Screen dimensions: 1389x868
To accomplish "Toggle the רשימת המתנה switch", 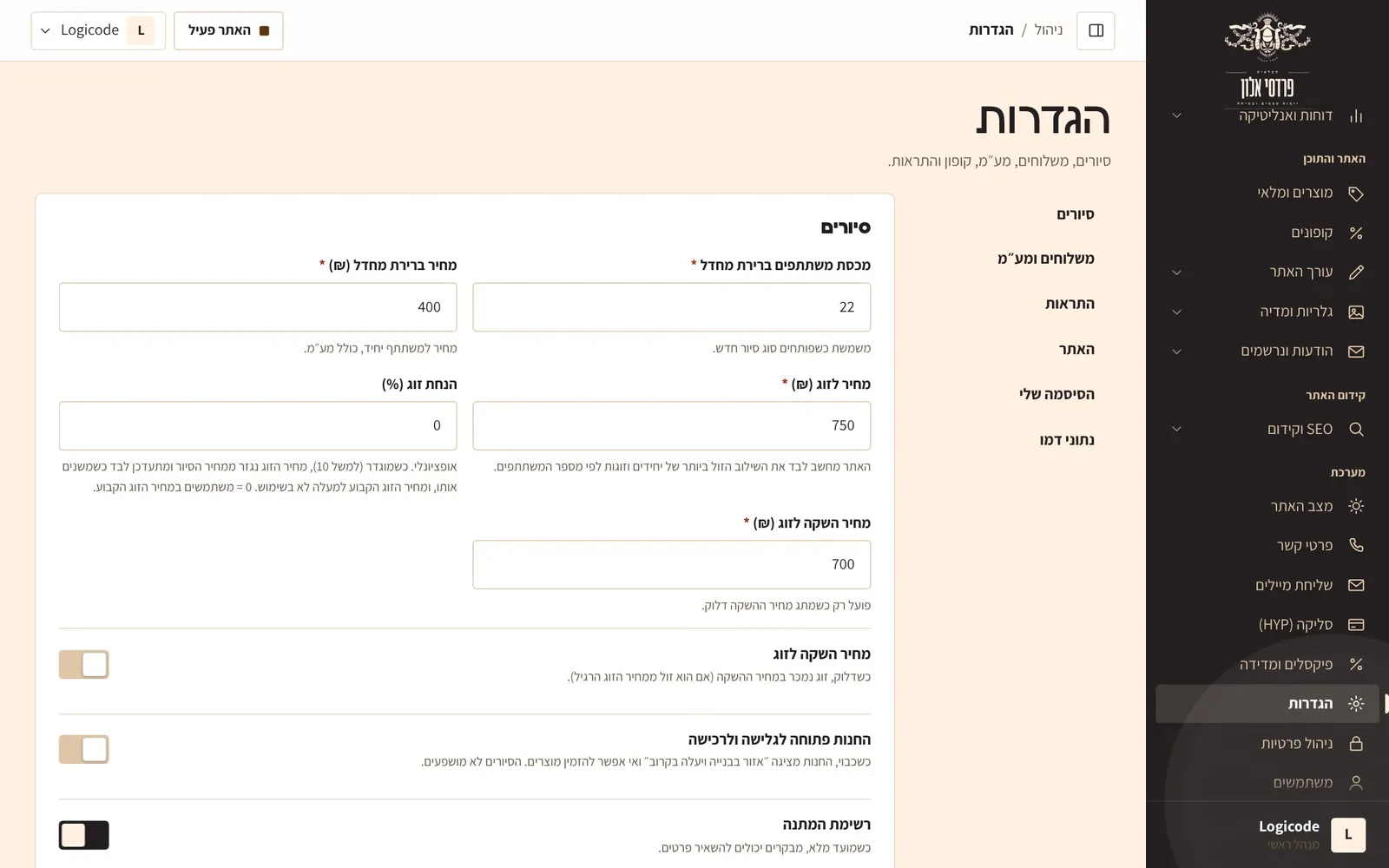I will point(84,835).
